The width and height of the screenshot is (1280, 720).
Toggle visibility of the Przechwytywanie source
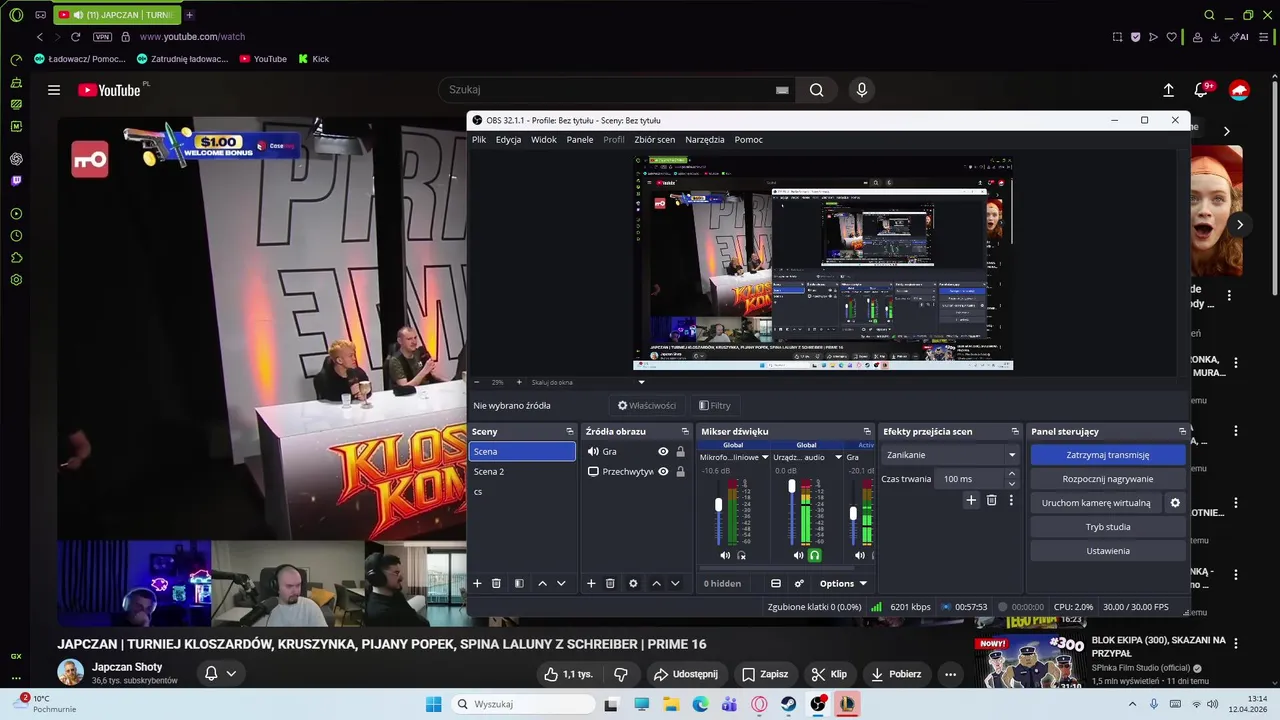point(663,471)
